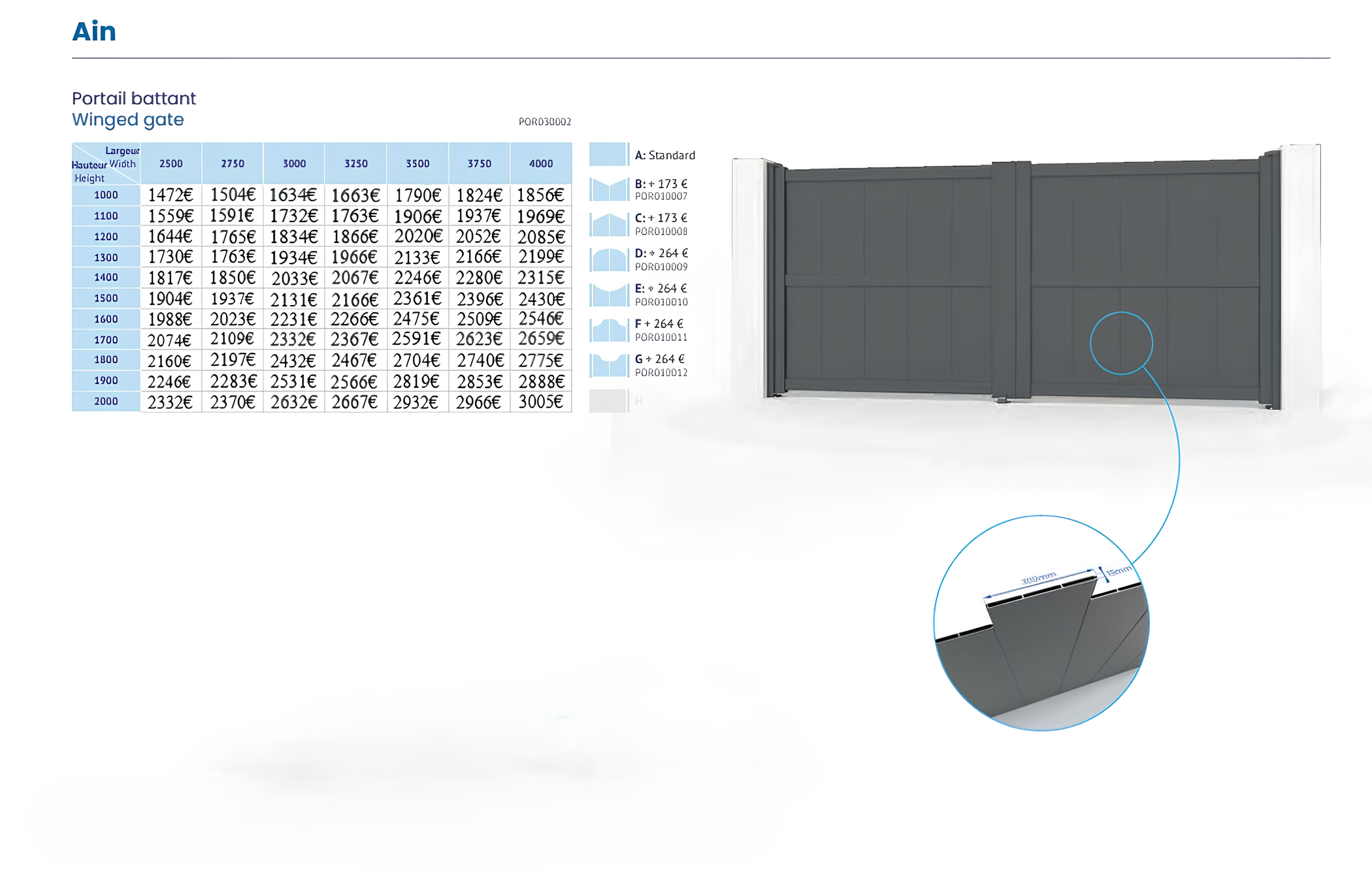
Task: Click the 1472€ price cell
Action: [171, 195]
